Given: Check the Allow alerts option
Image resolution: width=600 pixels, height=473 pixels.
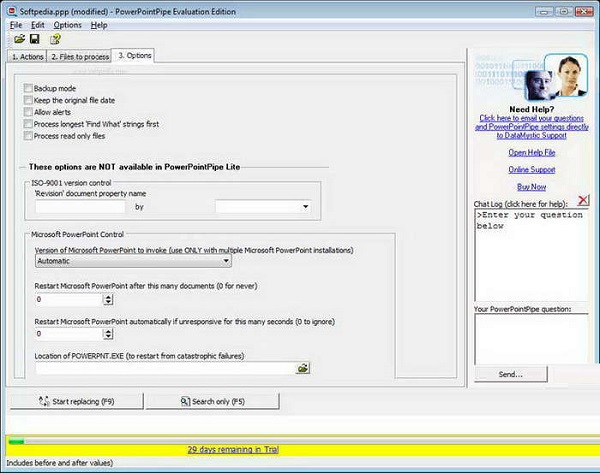Looking at the screenshot, I should [x=28, y=112].
